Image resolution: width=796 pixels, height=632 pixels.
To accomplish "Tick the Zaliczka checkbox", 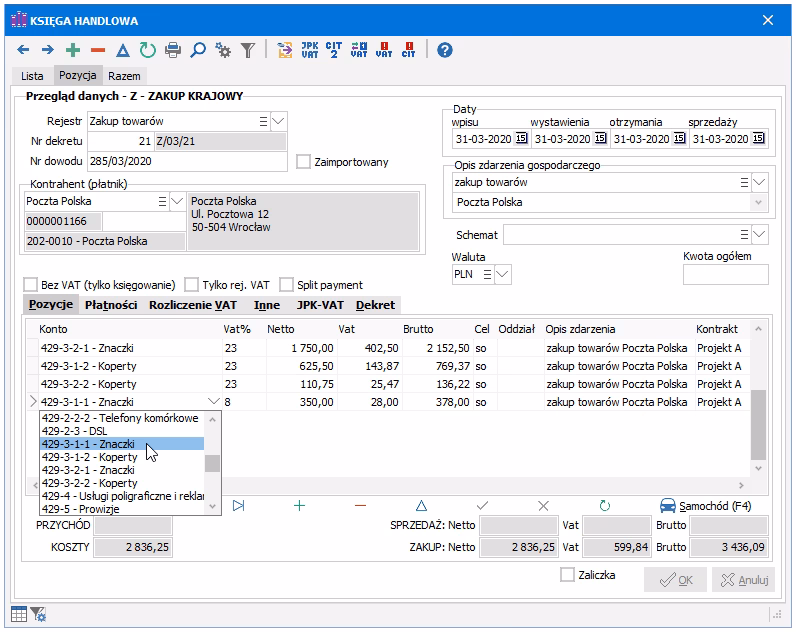I will pyautogui.click(x=568, y=575).
